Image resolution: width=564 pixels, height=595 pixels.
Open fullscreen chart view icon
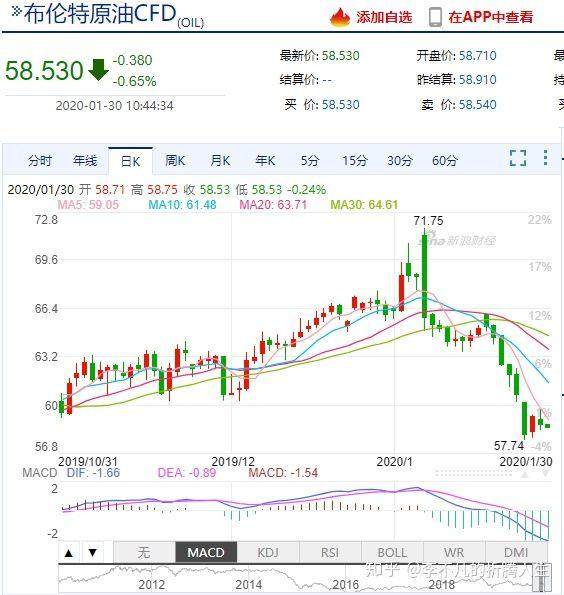[518, 158]
